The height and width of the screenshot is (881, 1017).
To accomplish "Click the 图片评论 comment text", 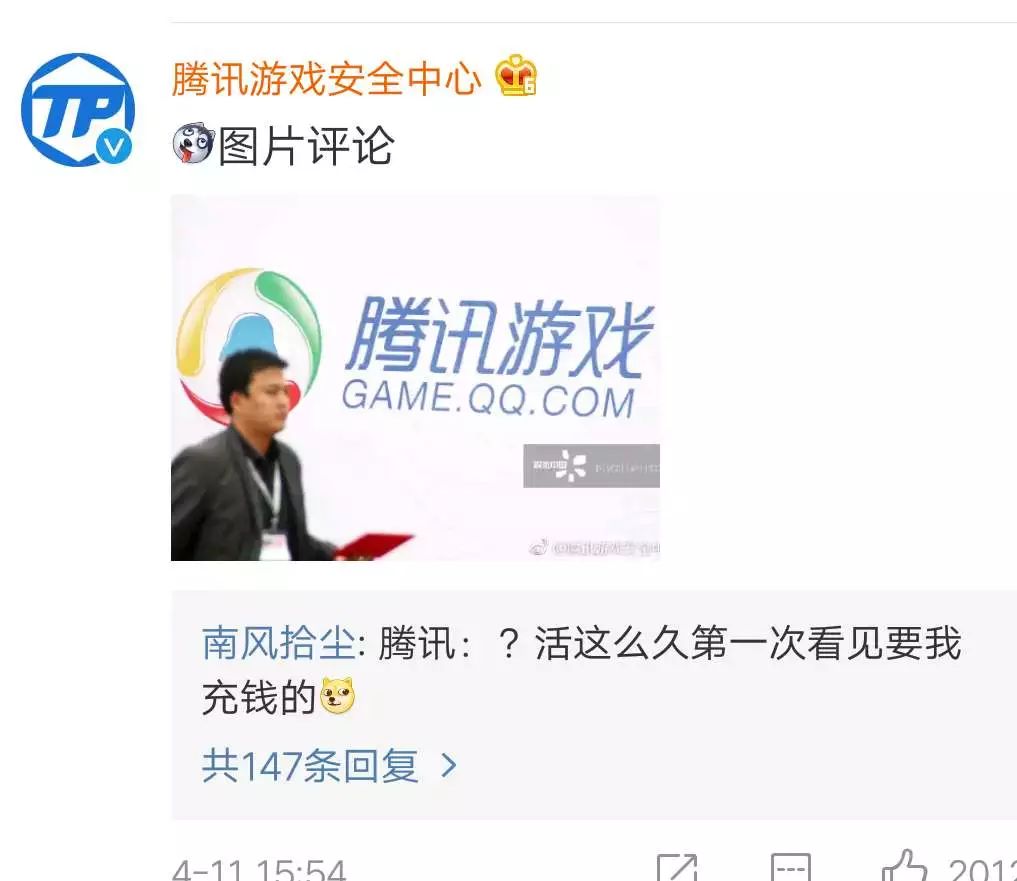I will [305, 145].
